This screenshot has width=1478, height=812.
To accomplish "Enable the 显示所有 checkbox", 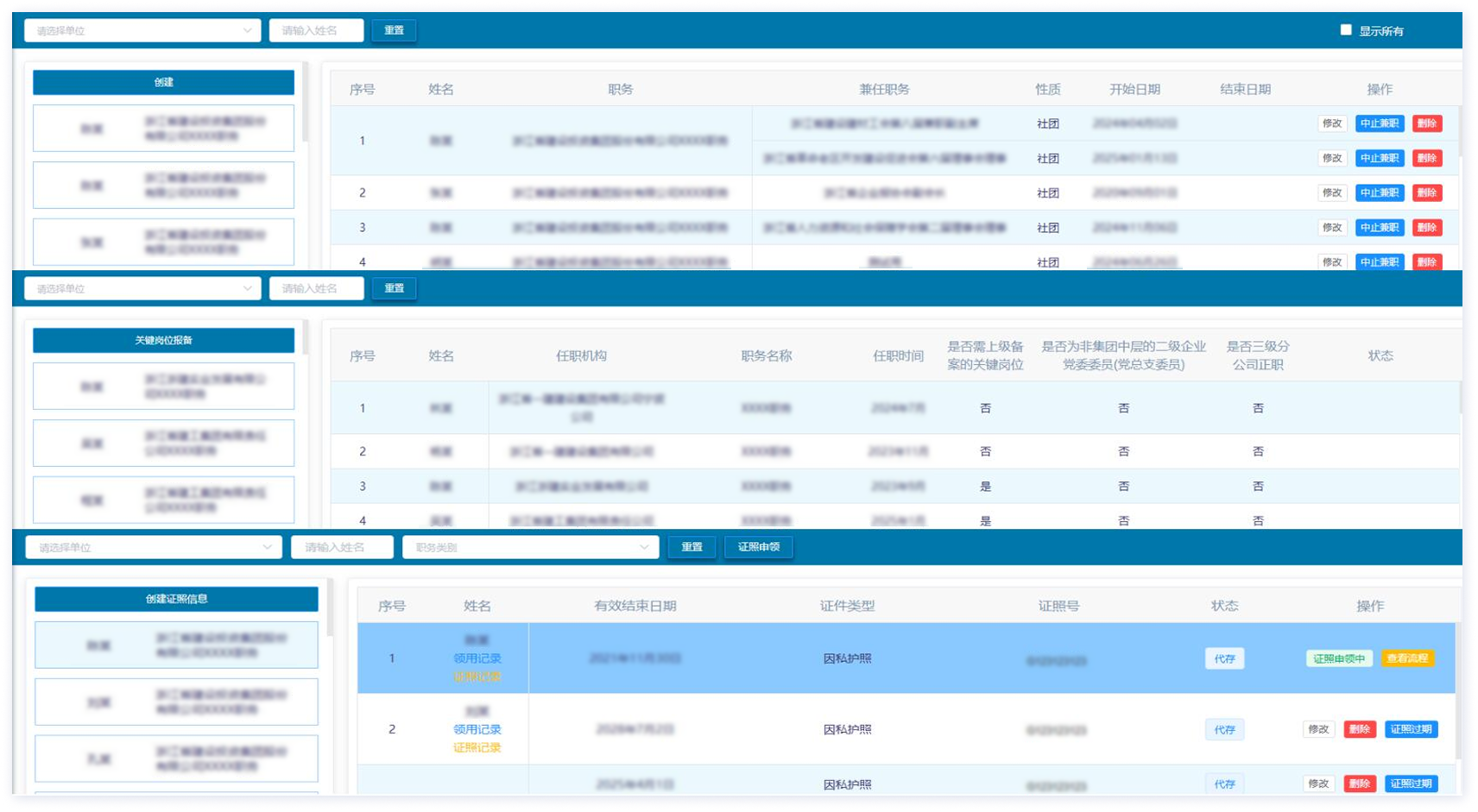I will click(1345, 30).
